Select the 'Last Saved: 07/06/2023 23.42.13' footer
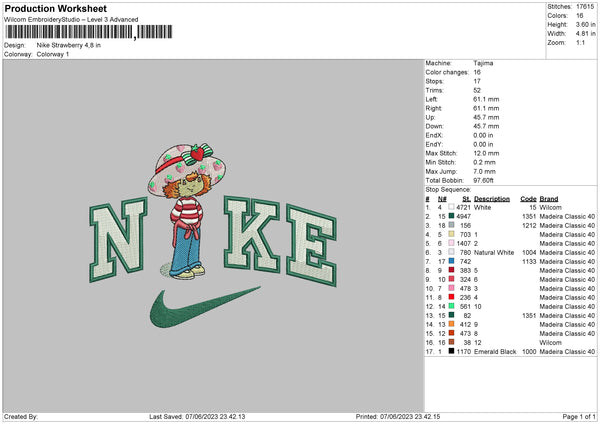The image size is (600, 424). pyautogui.click(x=197, y=417)
